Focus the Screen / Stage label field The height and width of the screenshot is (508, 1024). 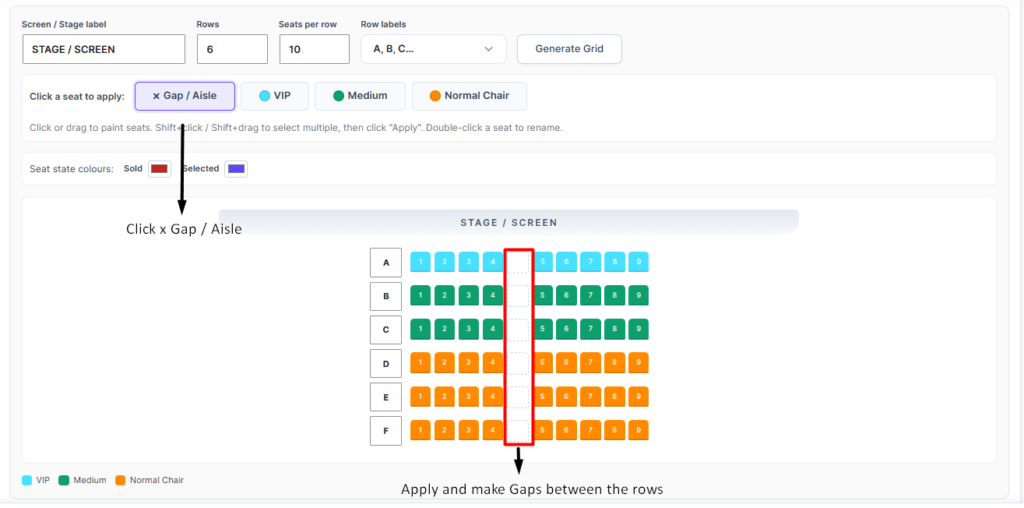pyautogui.click(x=104, y=49)
